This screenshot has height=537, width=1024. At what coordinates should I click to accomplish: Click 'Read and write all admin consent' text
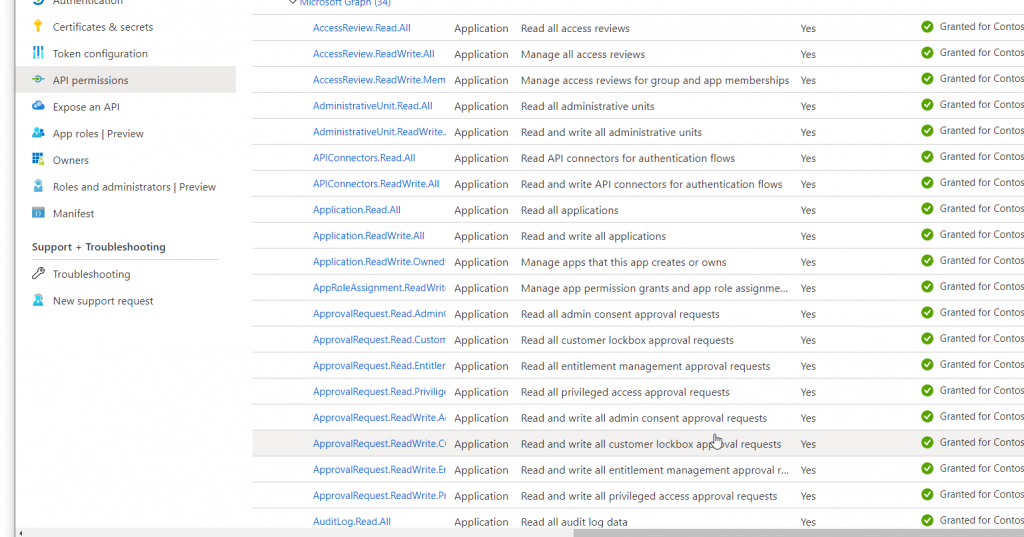coord(643,418)
